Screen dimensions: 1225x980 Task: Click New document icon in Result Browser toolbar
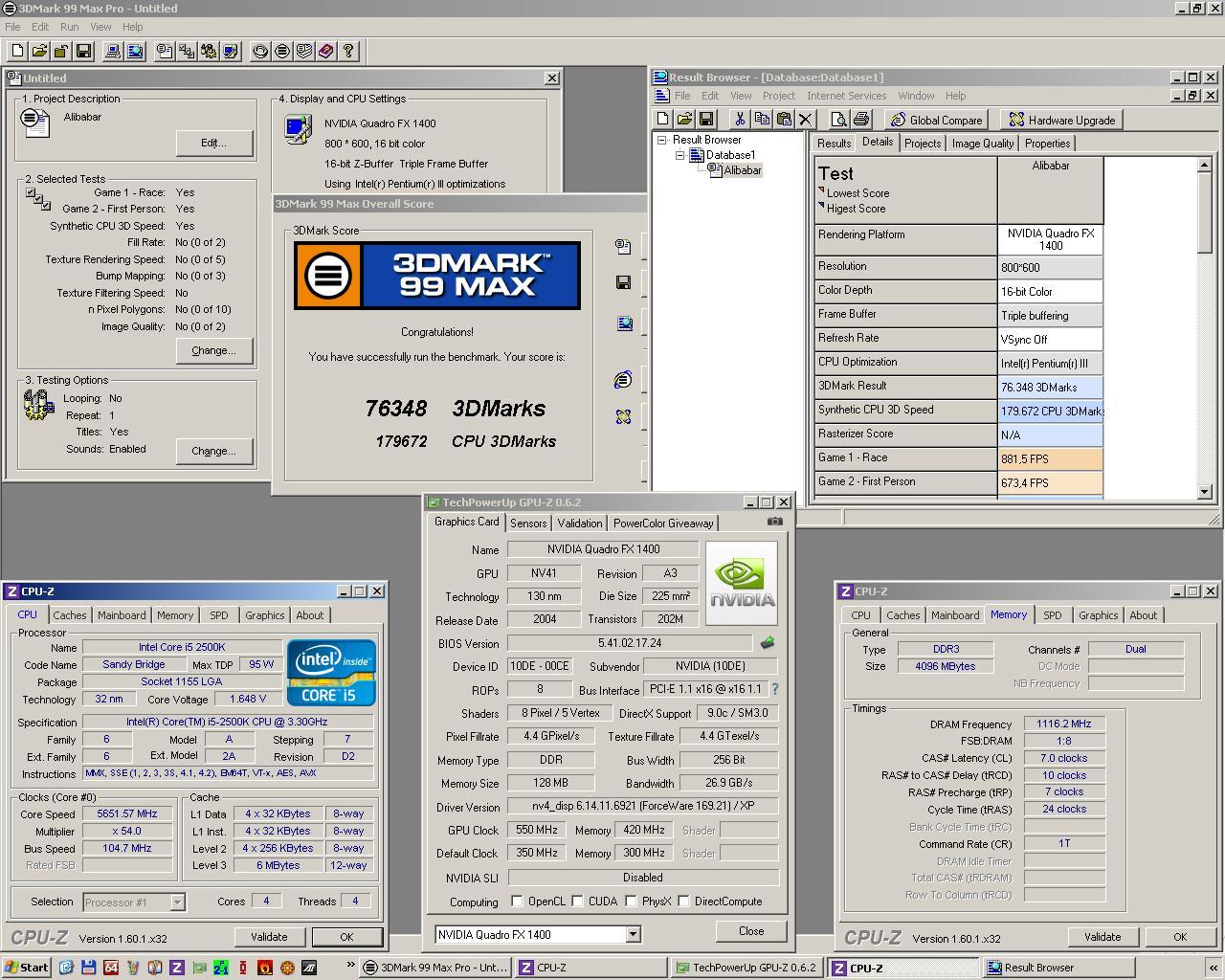click(x=662, y=119)
